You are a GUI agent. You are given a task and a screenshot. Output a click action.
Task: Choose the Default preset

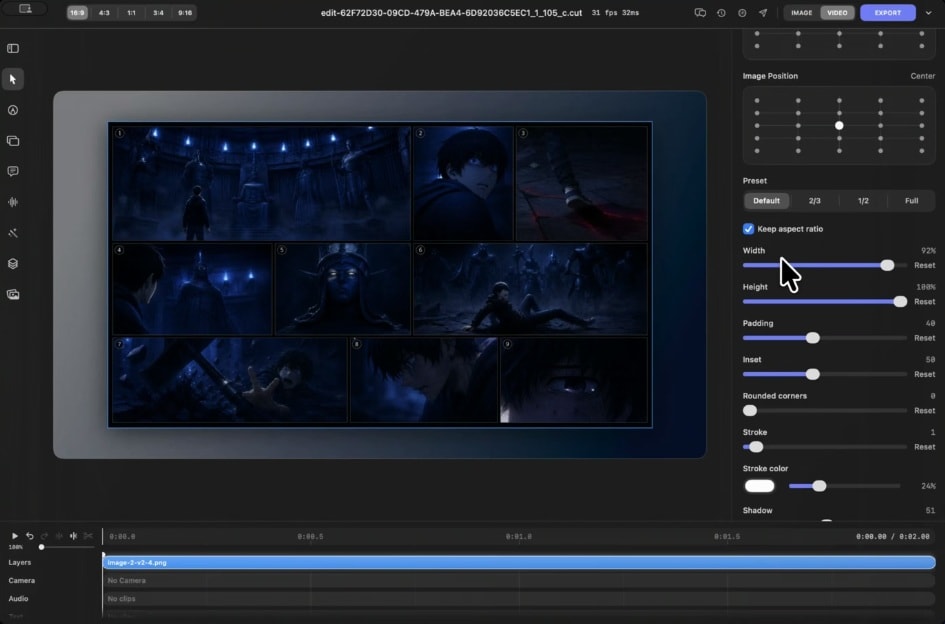pos(767,201)
